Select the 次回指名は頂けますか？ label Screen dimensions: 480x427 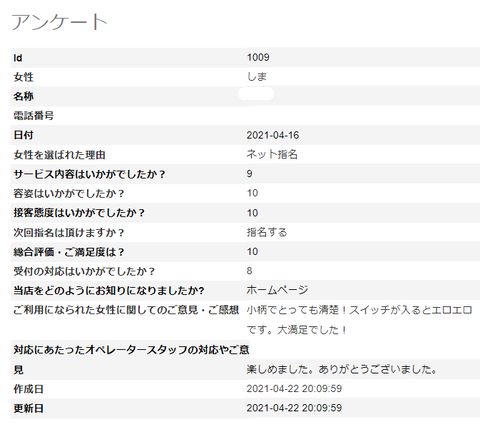[x=69, y=233]
